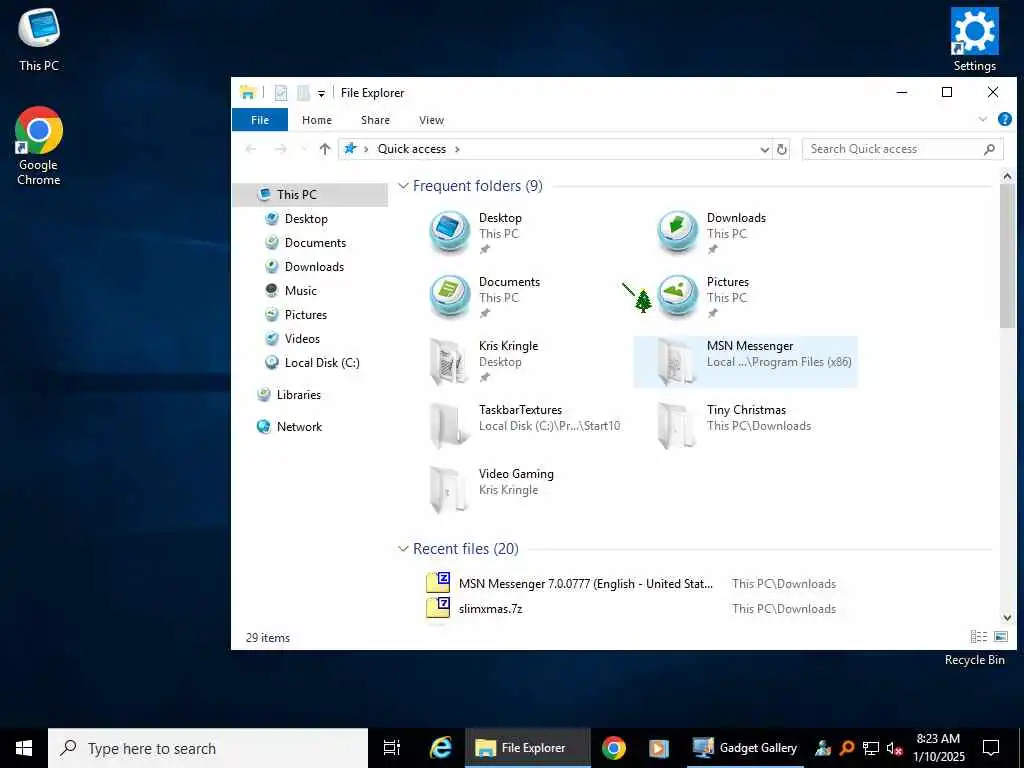Screen dimensions: 1024x768
Task: Open the File menu
Action: coord(260,120)
